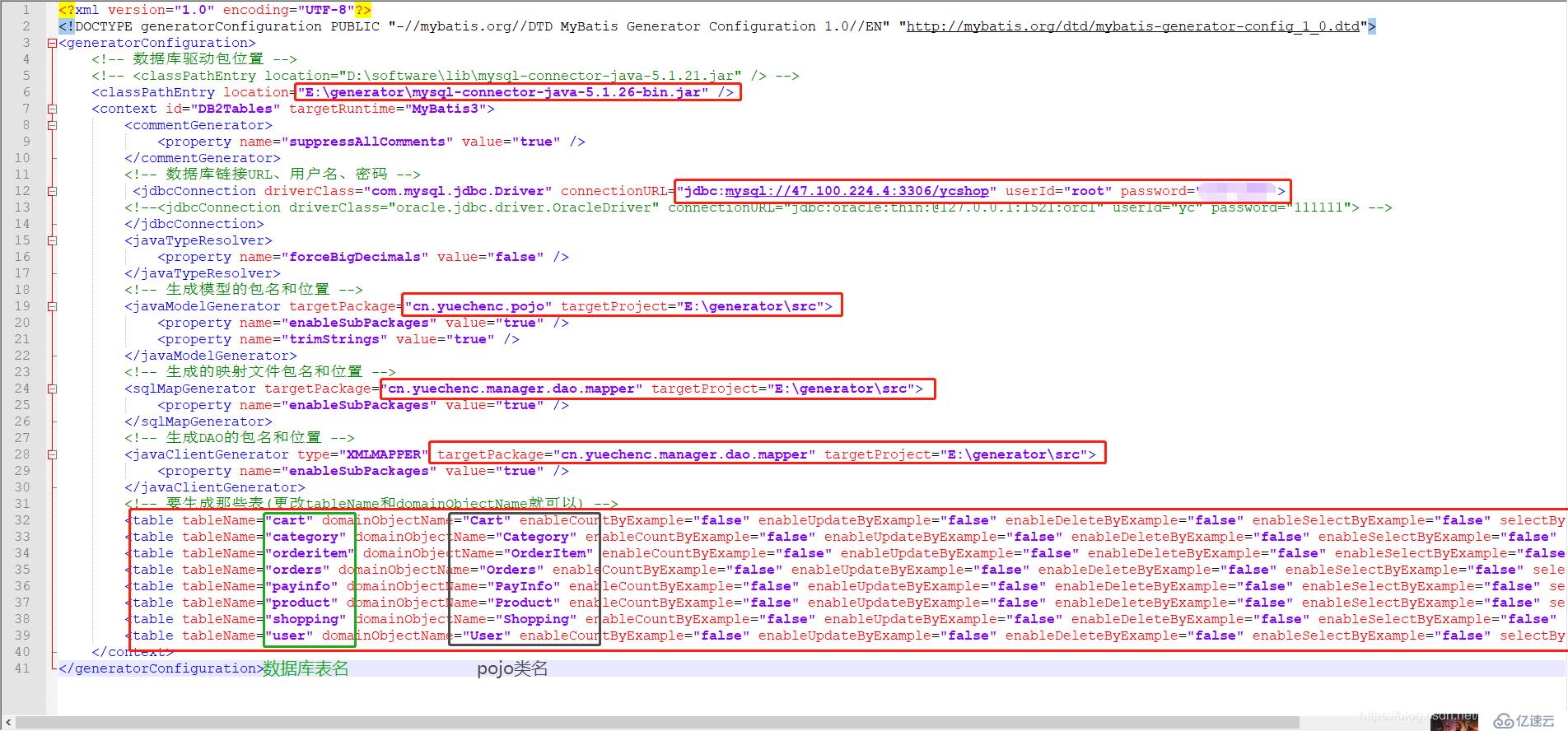Open the mybatis-generator-config DTD URL link

click(x=1133, y=26)
